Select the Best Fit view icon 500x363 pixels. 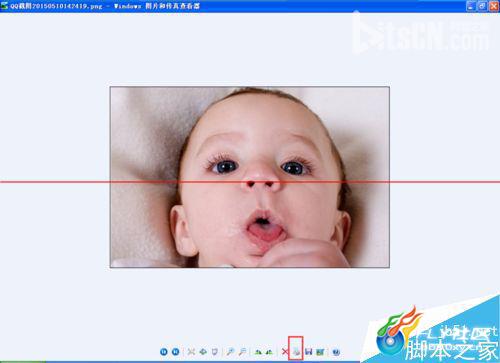point(191,352)
